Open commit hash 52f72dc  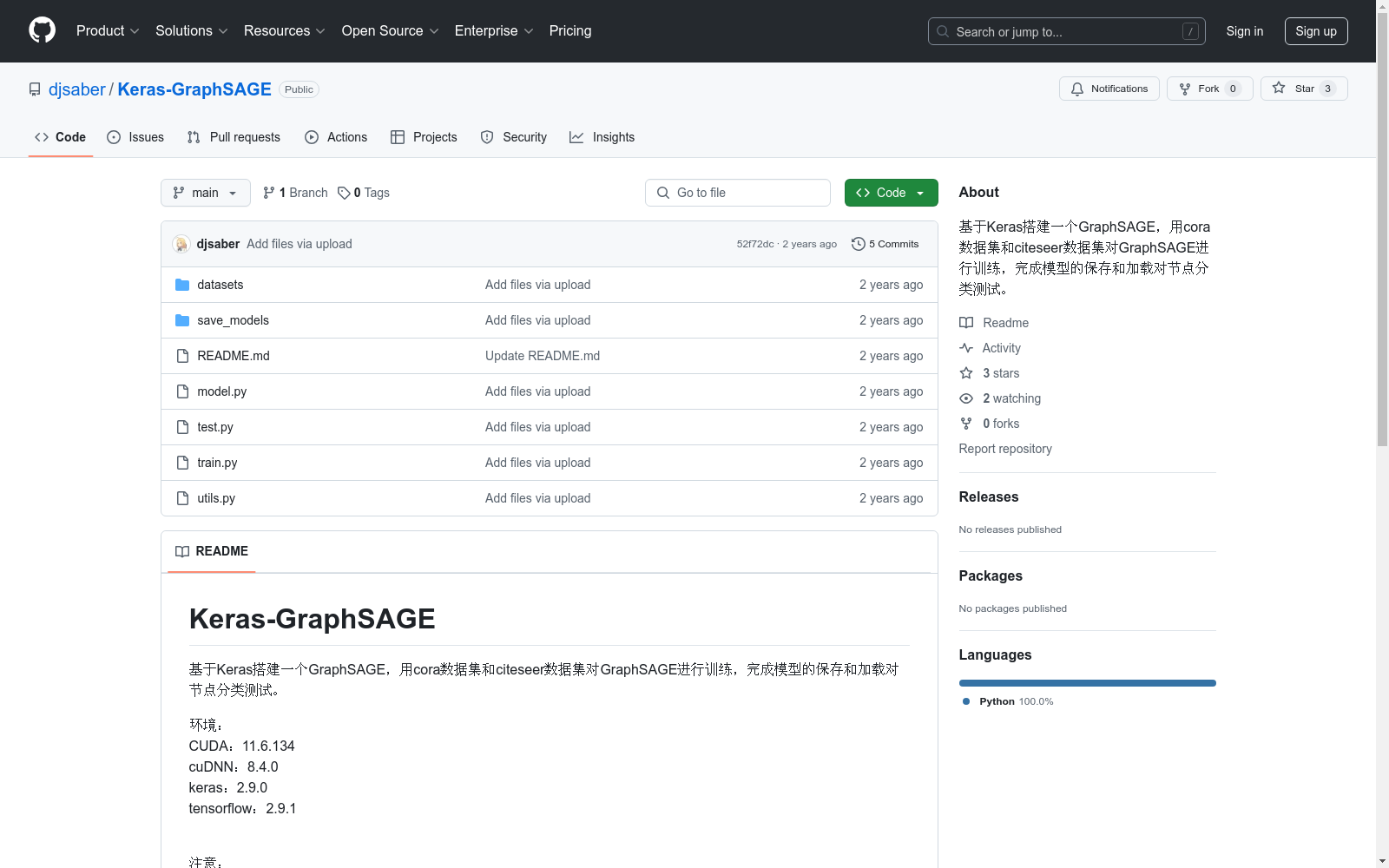(x=755, y=244)
